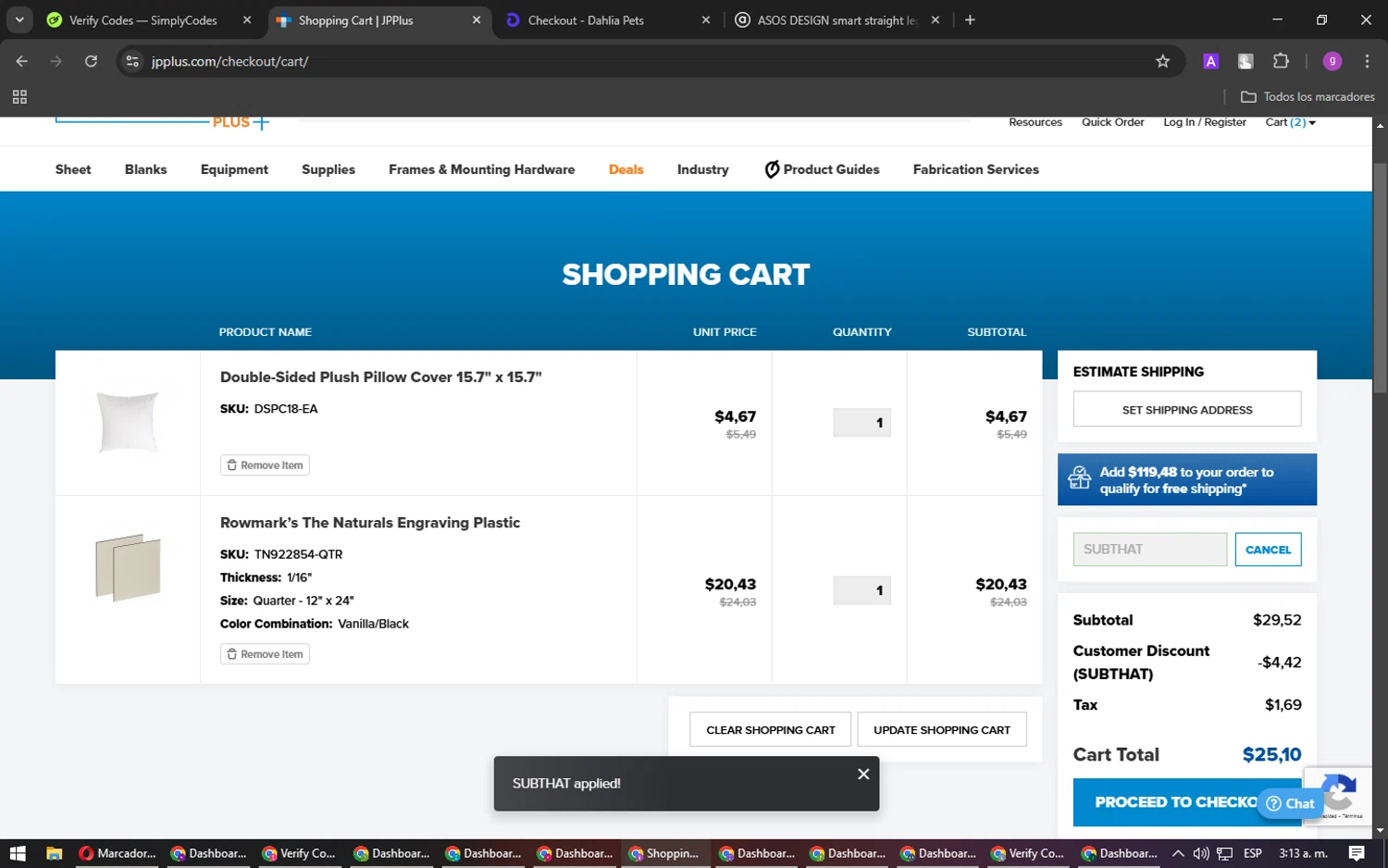
Task: Open a new browser tab
Action: click(970, 19)
